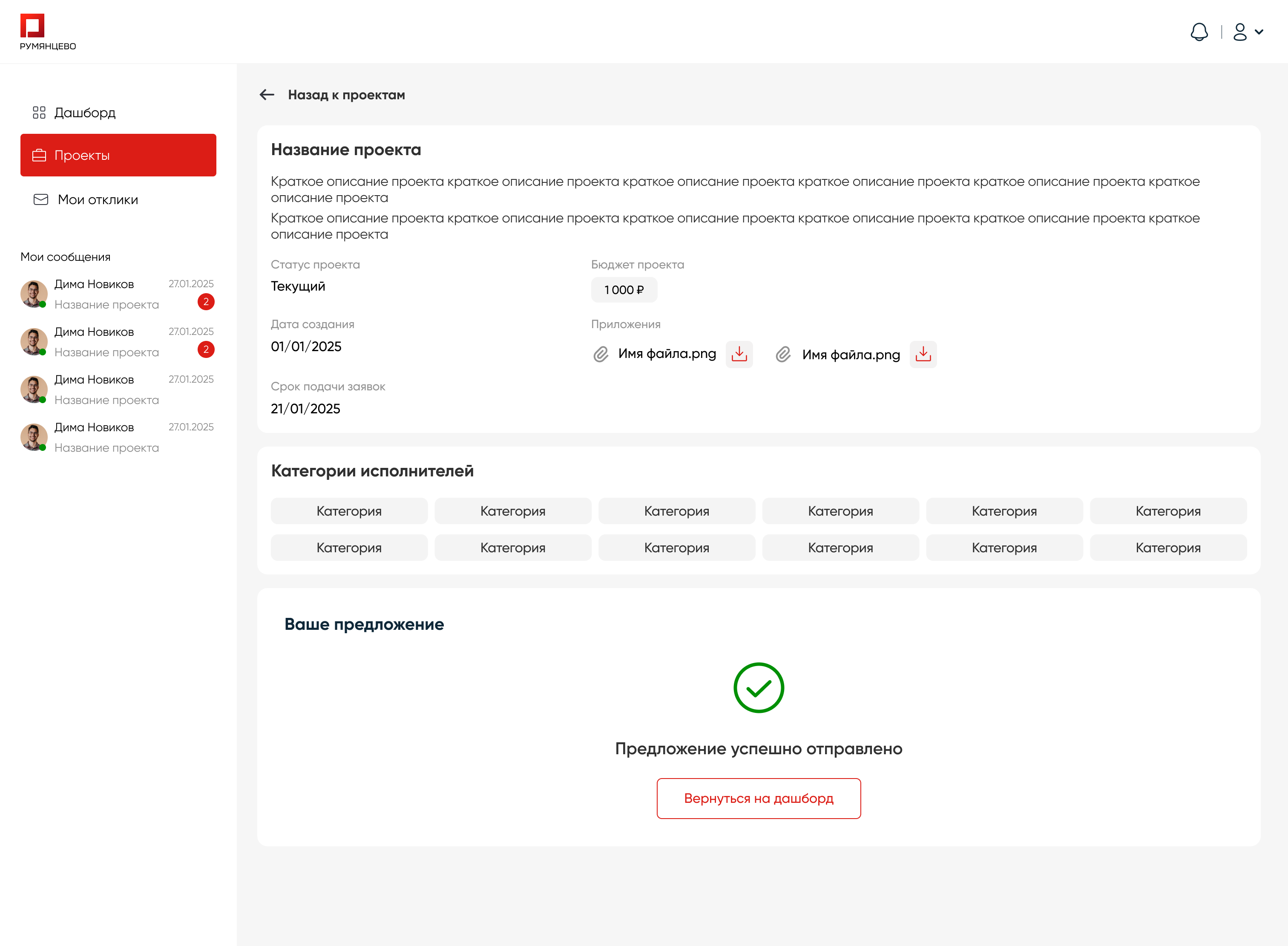Click the Проекты briefcase icon
The width and height of the screenshot is (1288, 946).
(x=39, y=155)
